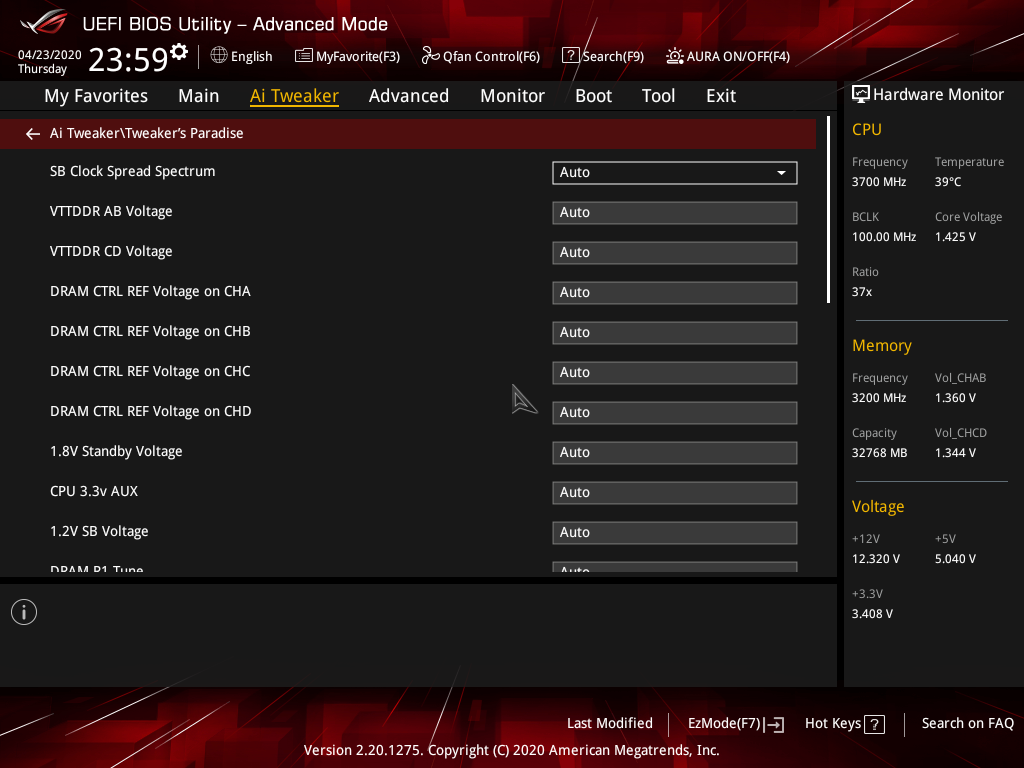
Task: Click the globe language icon
Action: [x=219, y=56]
